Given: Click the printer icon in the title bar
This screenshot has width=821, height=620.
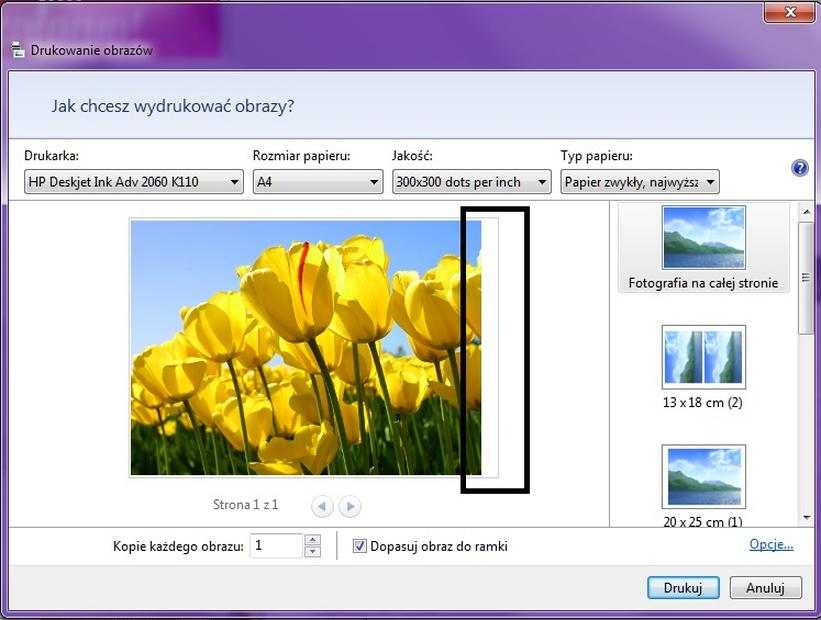Looking at the screenshot, I should pyautogui.click(x=18, y=50).
